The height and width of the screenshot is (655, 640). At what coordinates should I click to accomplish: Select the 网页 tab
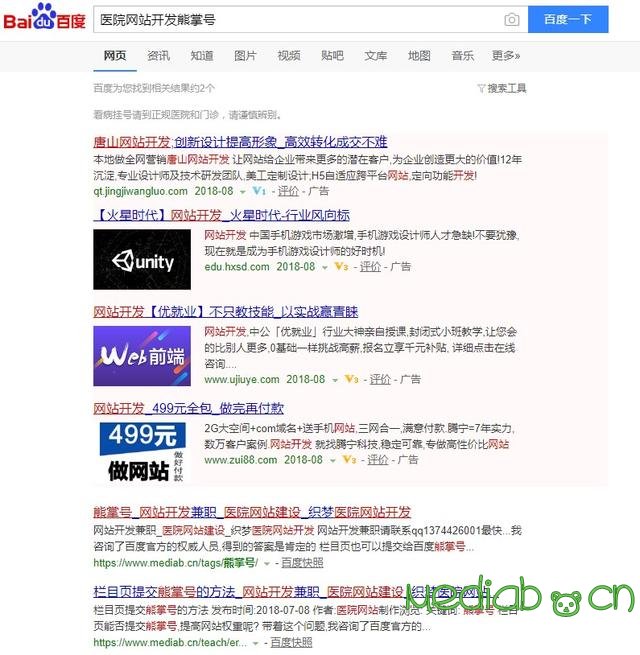click(115, 56)
